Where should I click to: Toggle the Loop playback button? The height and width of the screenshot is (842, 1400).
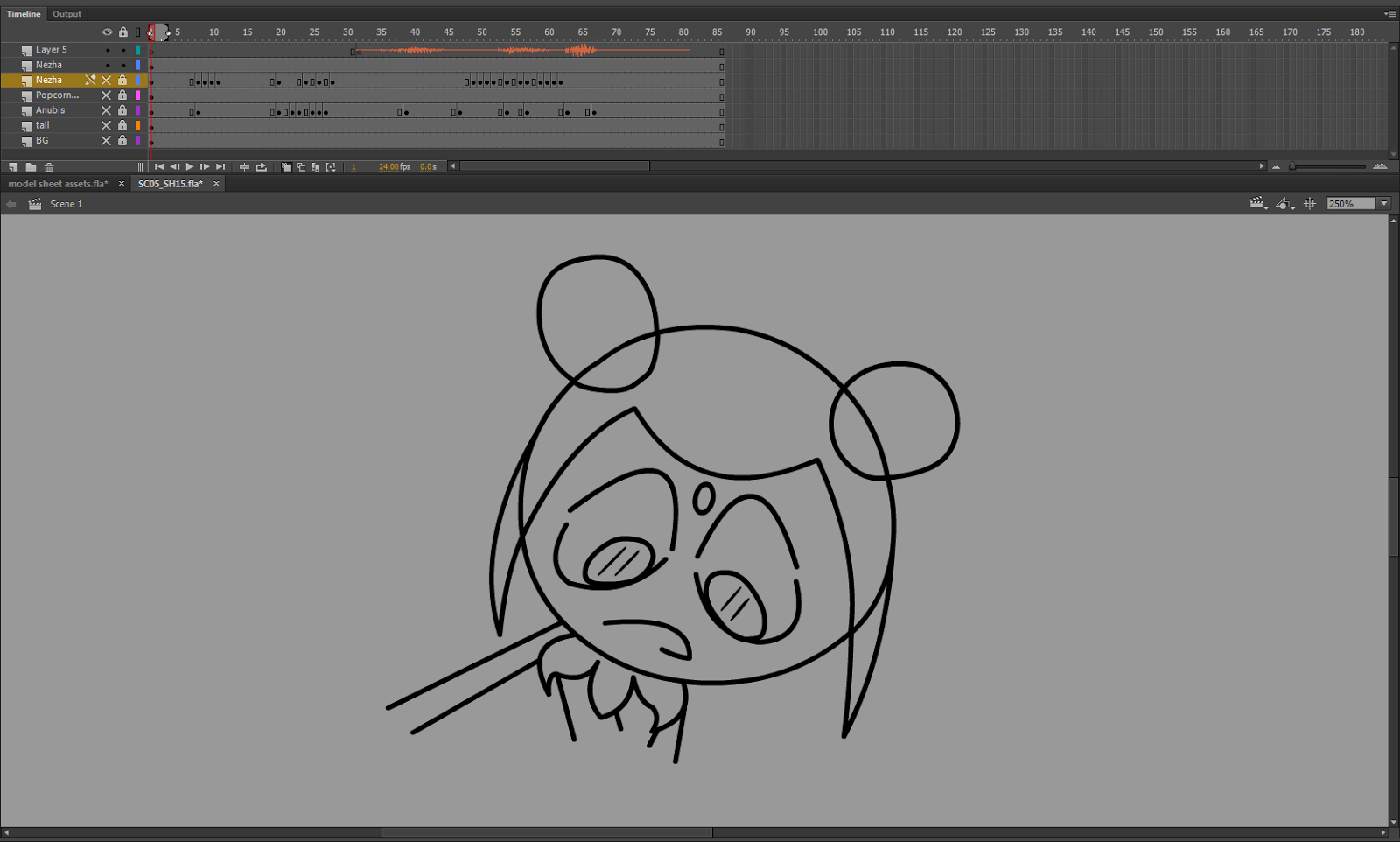pos(261,166)
